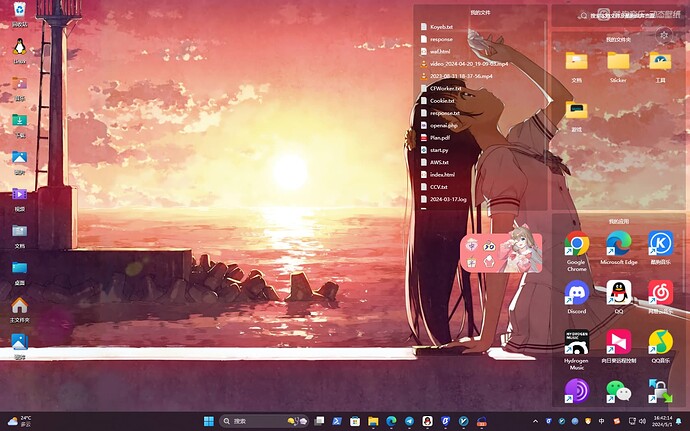This screenshot has width=690, height=431.
Task: Open the volume control in system tray
Action: click(642, 421)
